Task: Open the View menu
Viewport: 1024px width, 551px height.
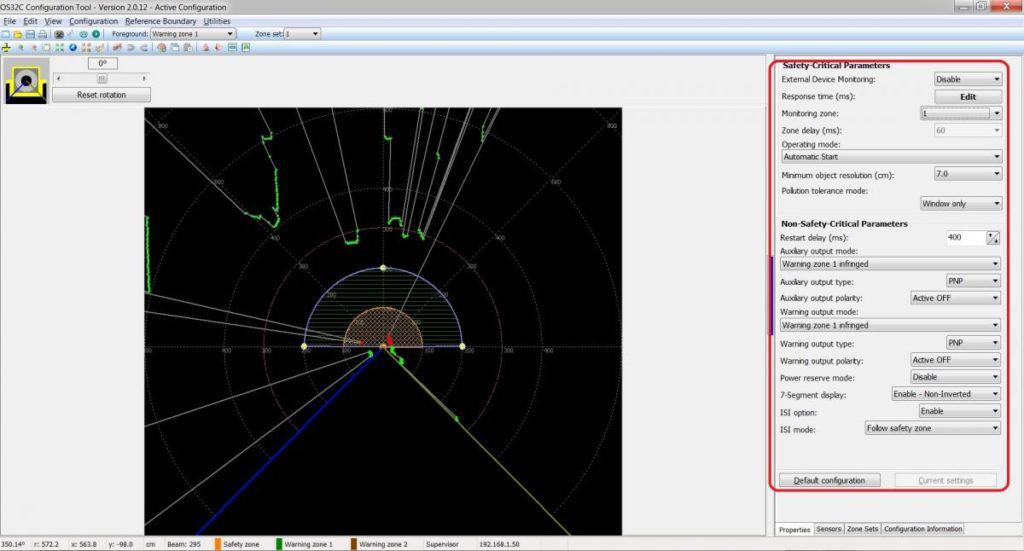Action: click(x=53, y=21)
